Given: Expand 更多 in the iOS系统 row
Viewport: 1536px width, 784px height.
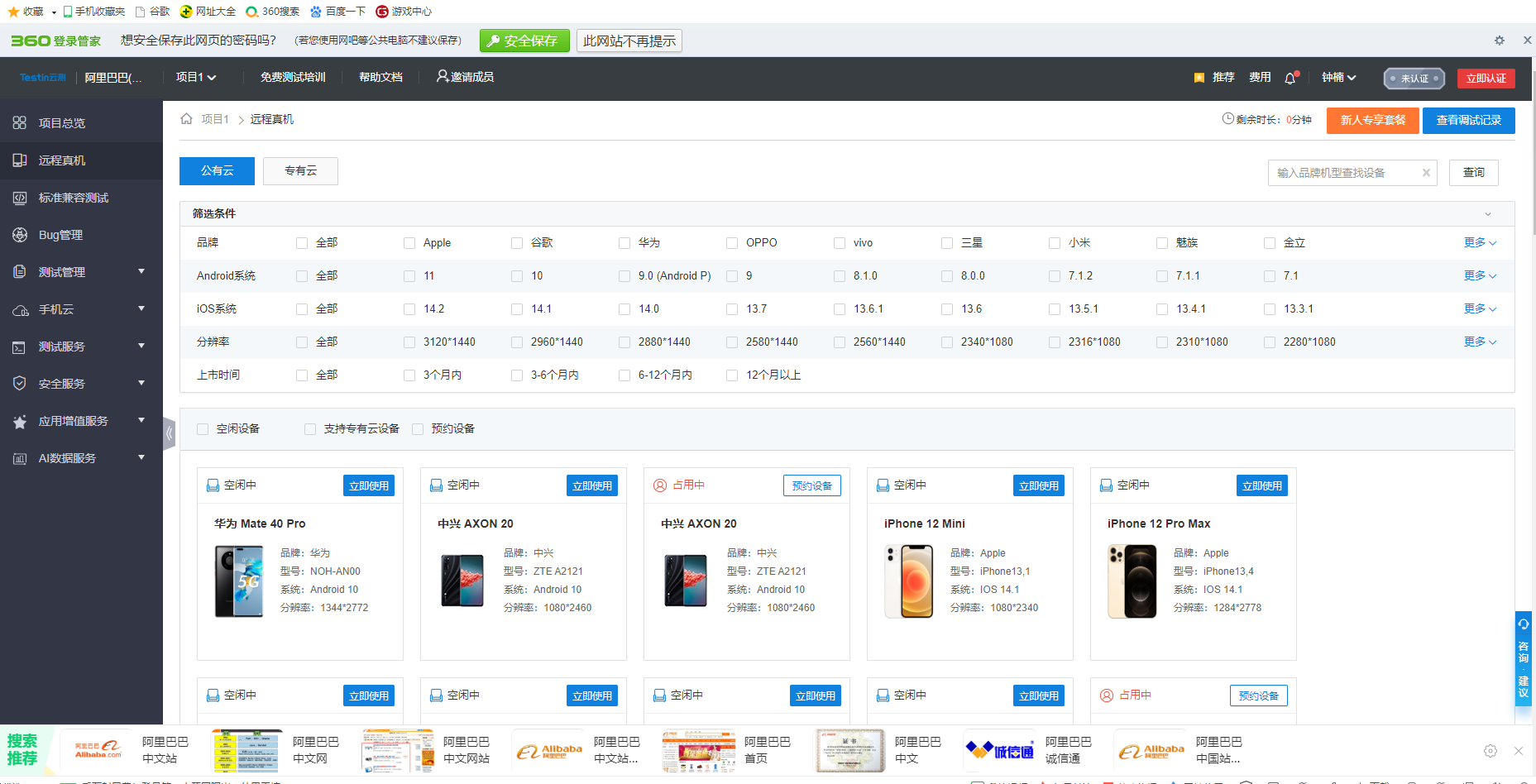Looking at the screenshot, I should (x=1480, y=308).
